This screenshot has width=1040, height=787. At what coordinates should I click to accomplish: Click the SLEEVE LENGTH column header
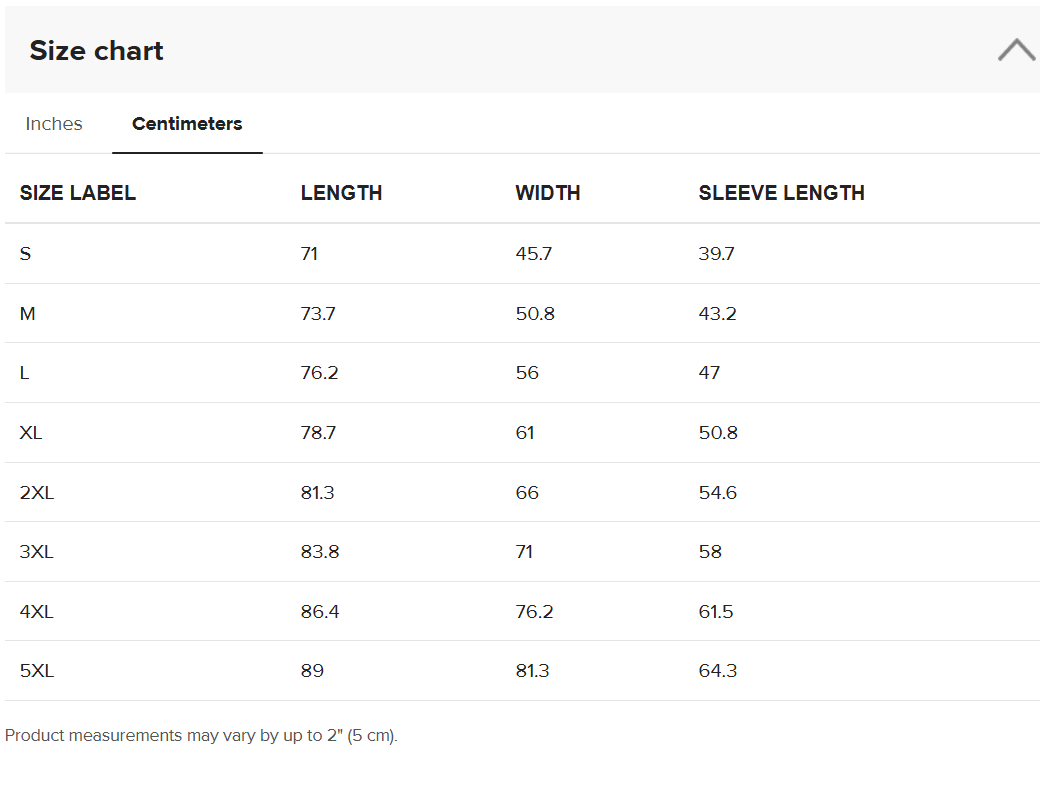tap(781, 193)
